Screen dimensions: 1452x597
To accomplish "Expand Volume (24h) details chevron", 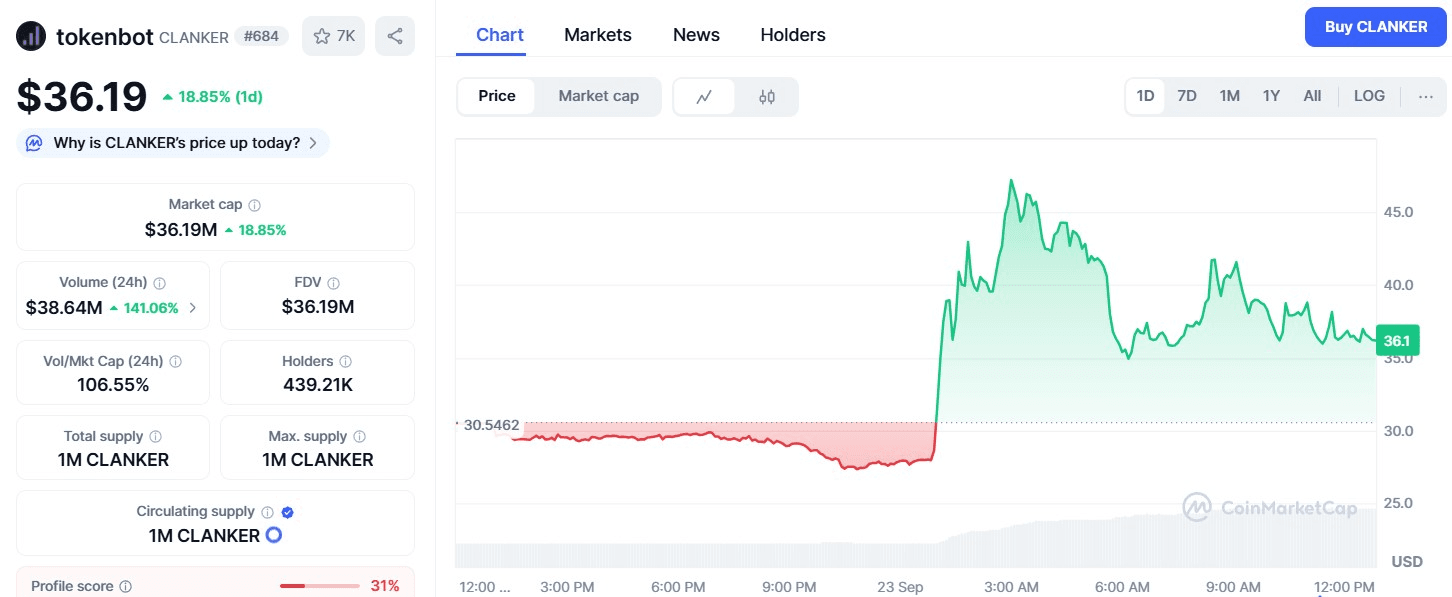I will pyautogui.click(x=193, y=308).
